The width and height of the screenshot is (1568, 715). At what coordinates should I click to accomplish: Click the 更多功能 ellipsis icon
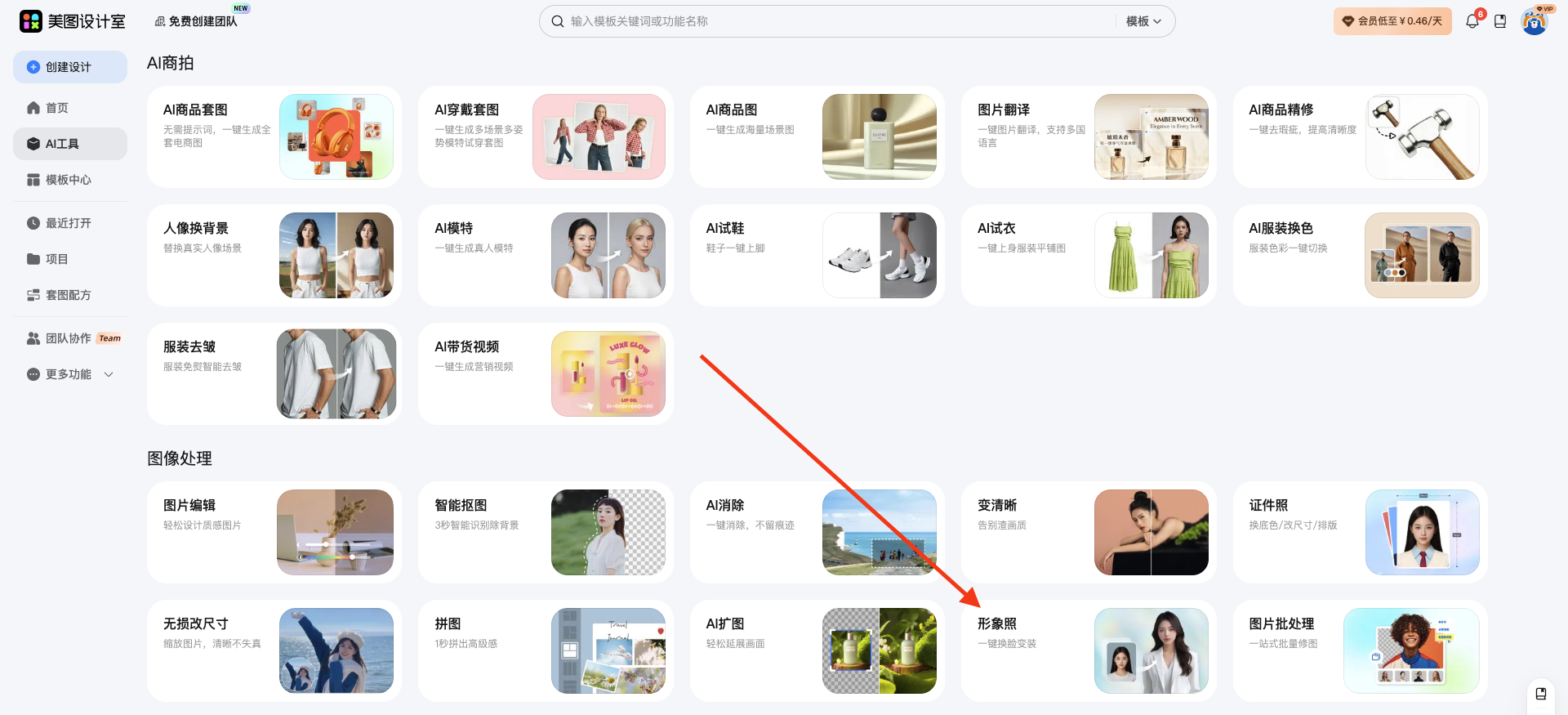click(33, 374)
